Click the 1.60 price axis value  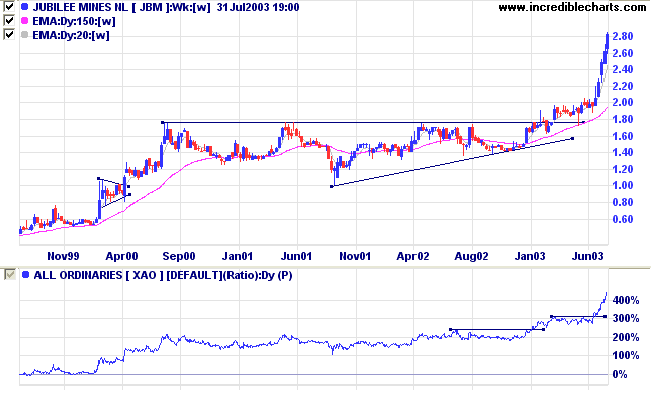pyautogui.click(x=623, y=136)
